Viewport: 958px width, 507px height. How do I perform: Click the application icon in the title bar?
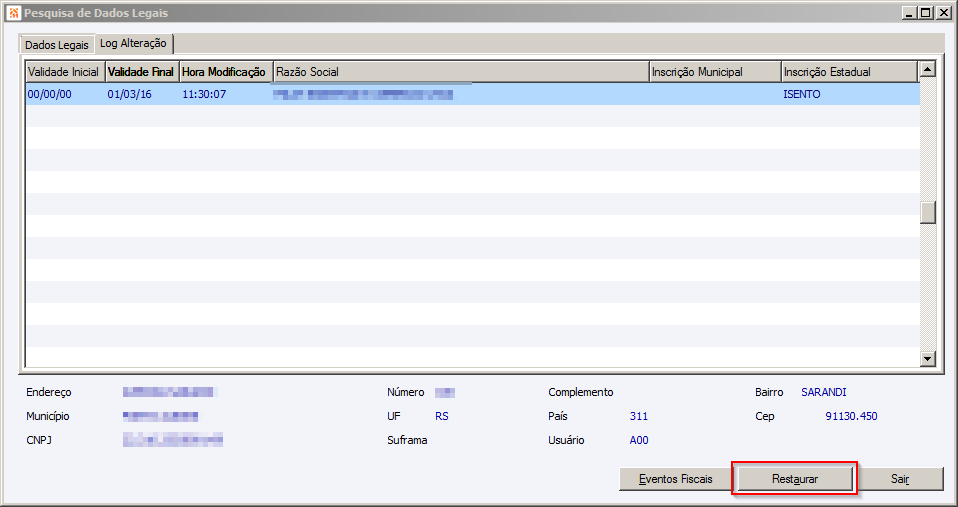tap(14, 13)
